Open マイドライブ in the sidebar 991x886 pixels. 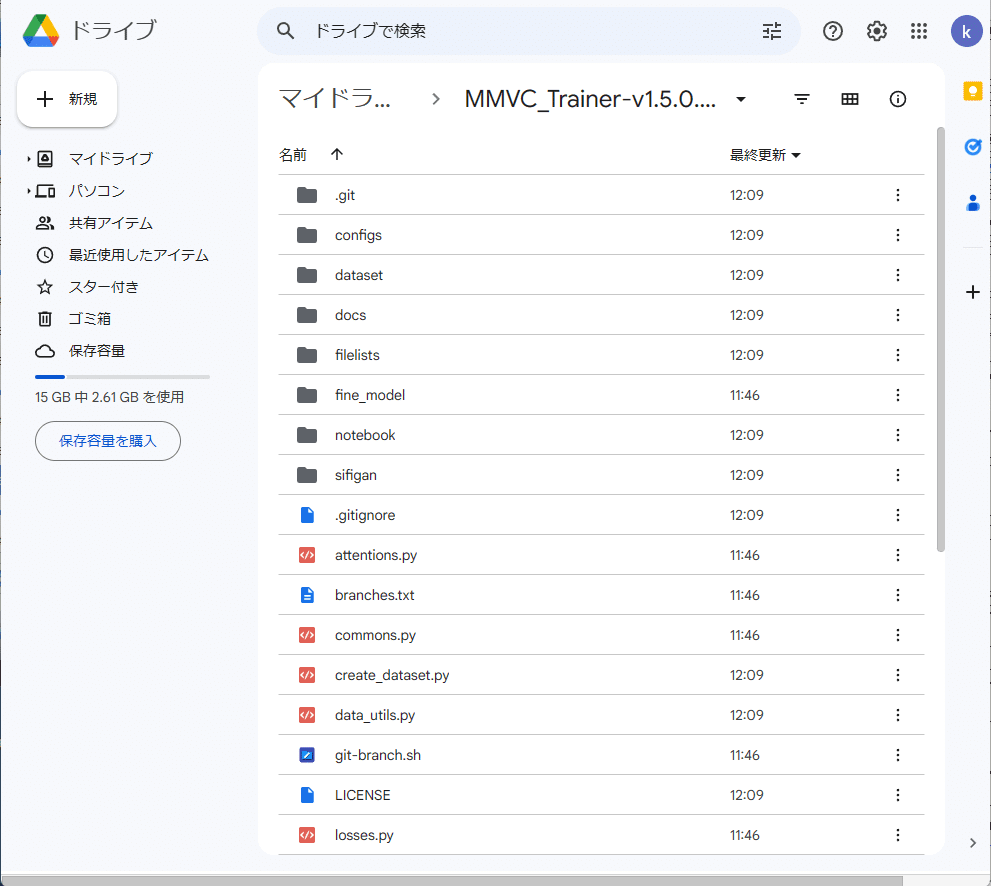[x=111, y=159]
